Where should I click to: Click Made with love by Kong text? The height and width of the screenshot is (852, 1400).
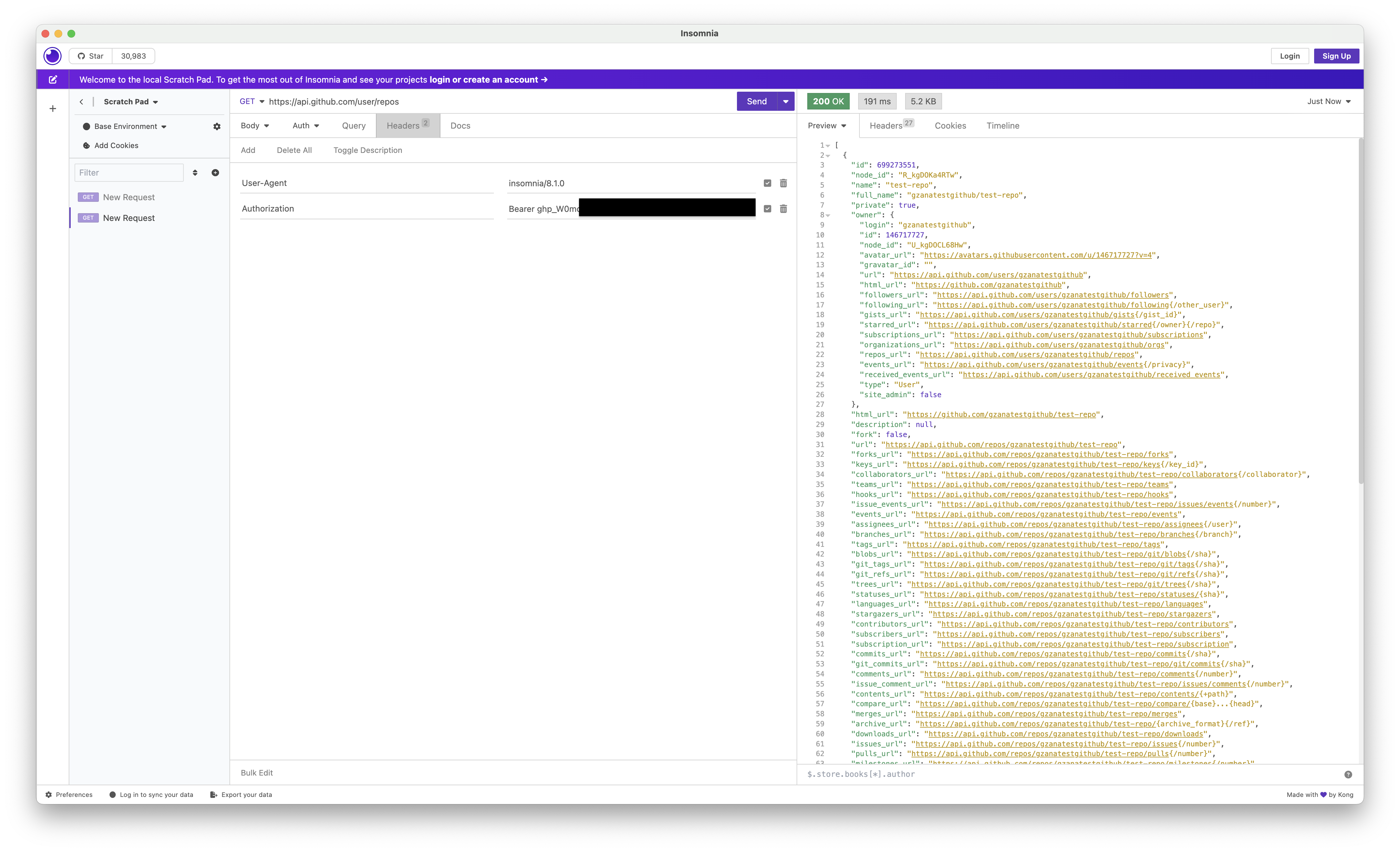(1320, 795)
